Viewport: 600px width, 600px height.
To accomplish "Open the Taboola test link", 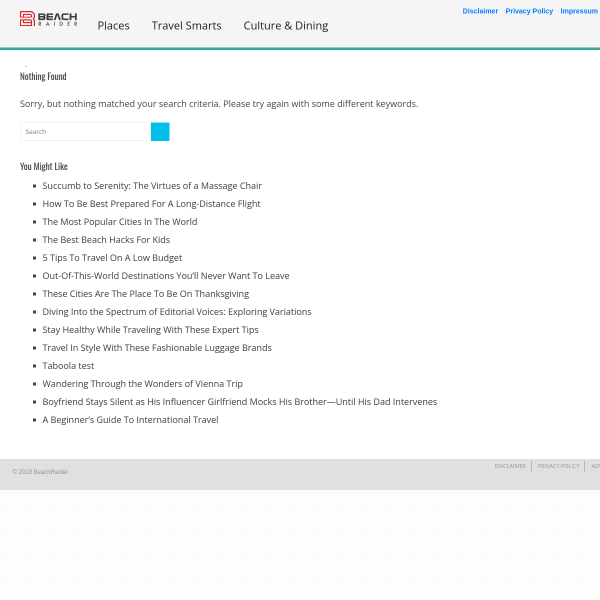I will [x=68, y=366].
